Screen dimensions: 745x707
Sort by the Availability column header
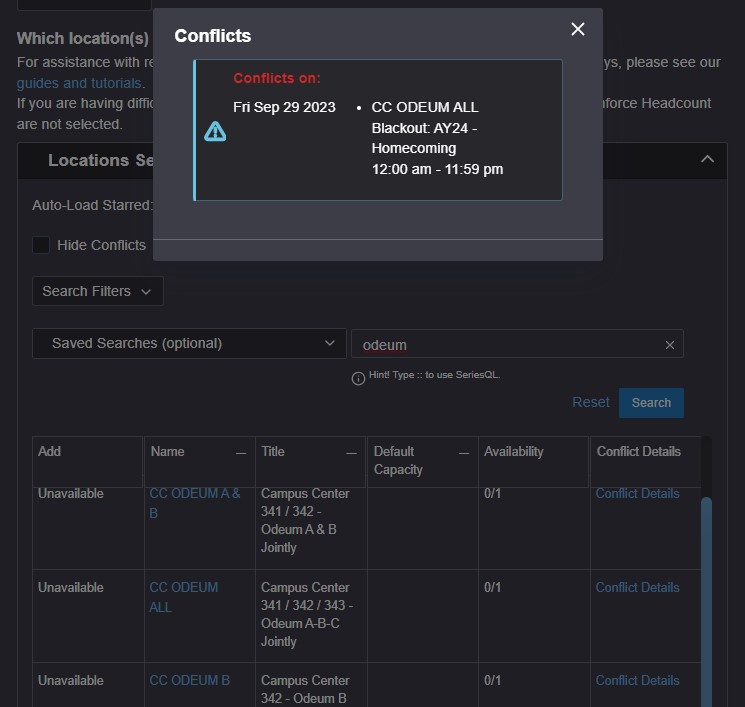[514, 452]
